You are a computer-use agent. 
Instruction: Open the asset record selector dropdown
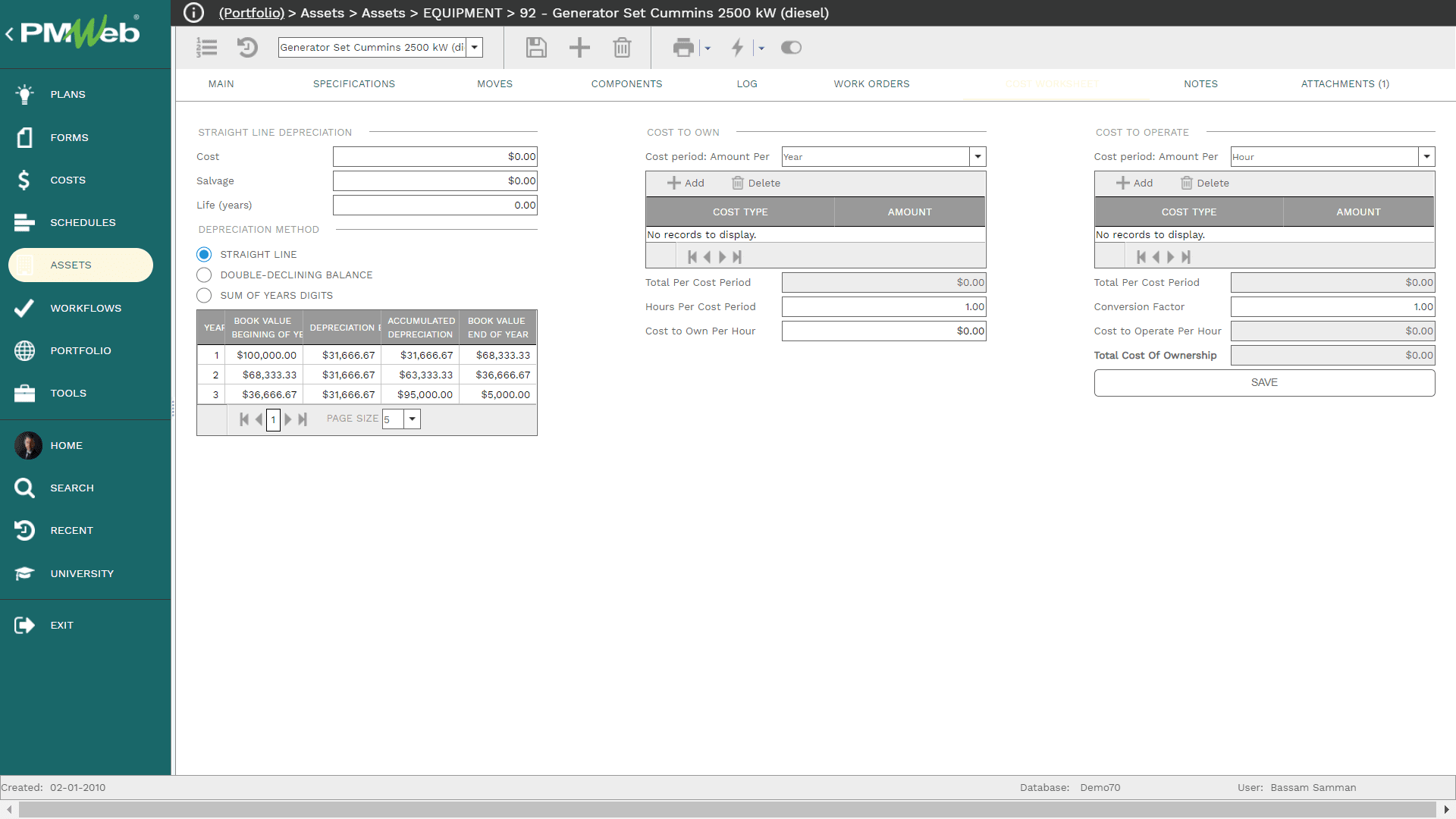click(475, 47)
